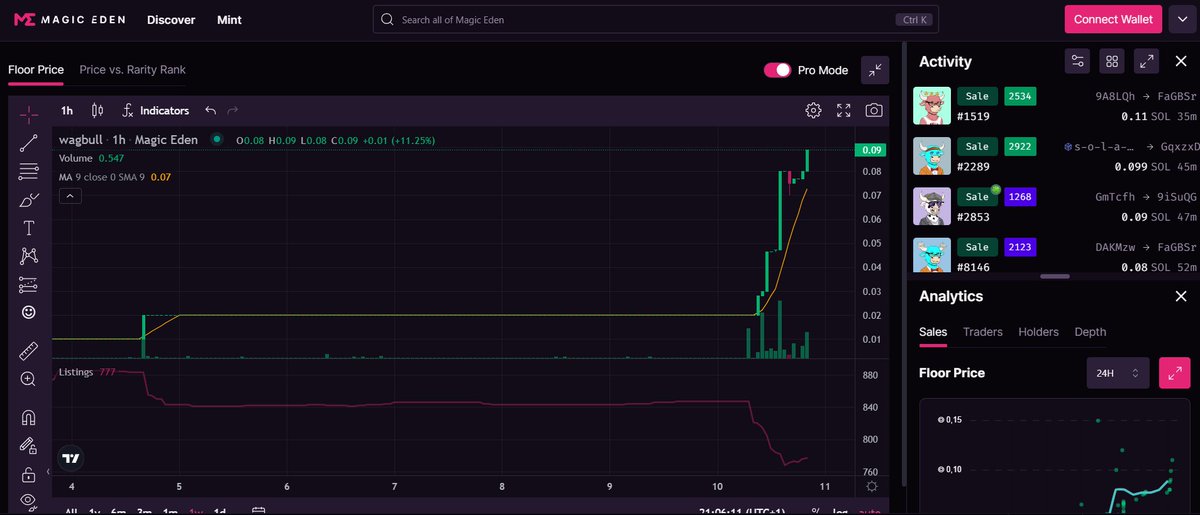The image size is (1200, 515).
Task: Click the panel resize handle between Activity and Analytics
Action: pos(1054,276)
